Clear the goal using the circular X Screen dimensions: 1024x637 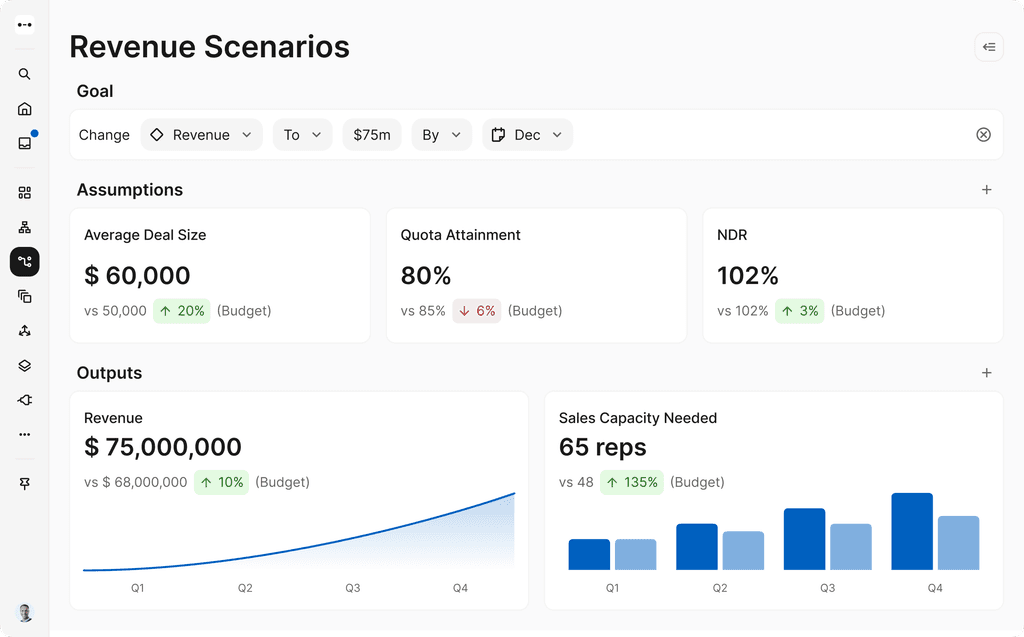coord(983,134)
